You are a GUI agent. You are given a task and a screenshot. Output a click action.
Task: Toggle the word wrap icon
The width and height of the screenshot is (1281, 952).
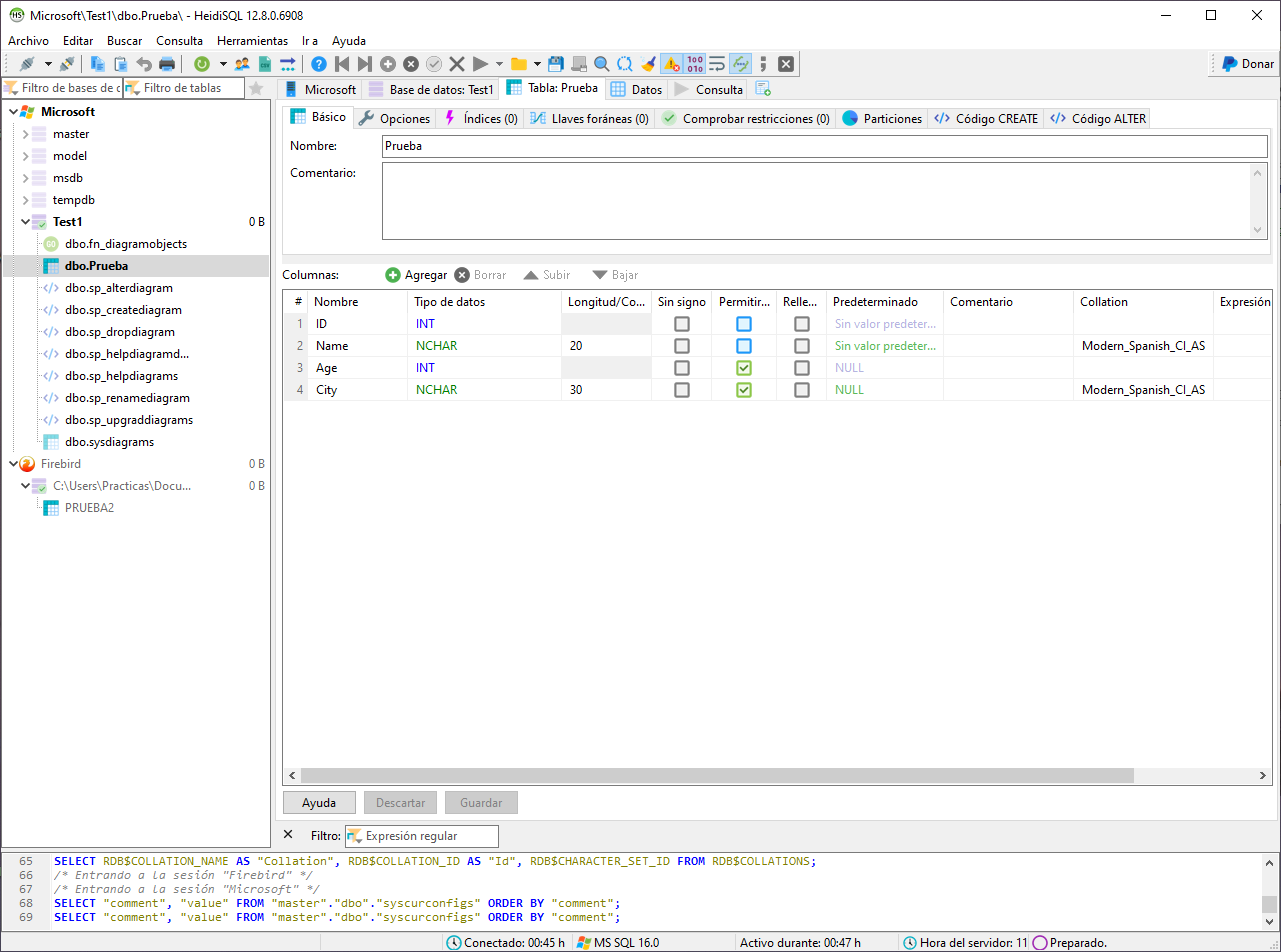tap(717, 64)
